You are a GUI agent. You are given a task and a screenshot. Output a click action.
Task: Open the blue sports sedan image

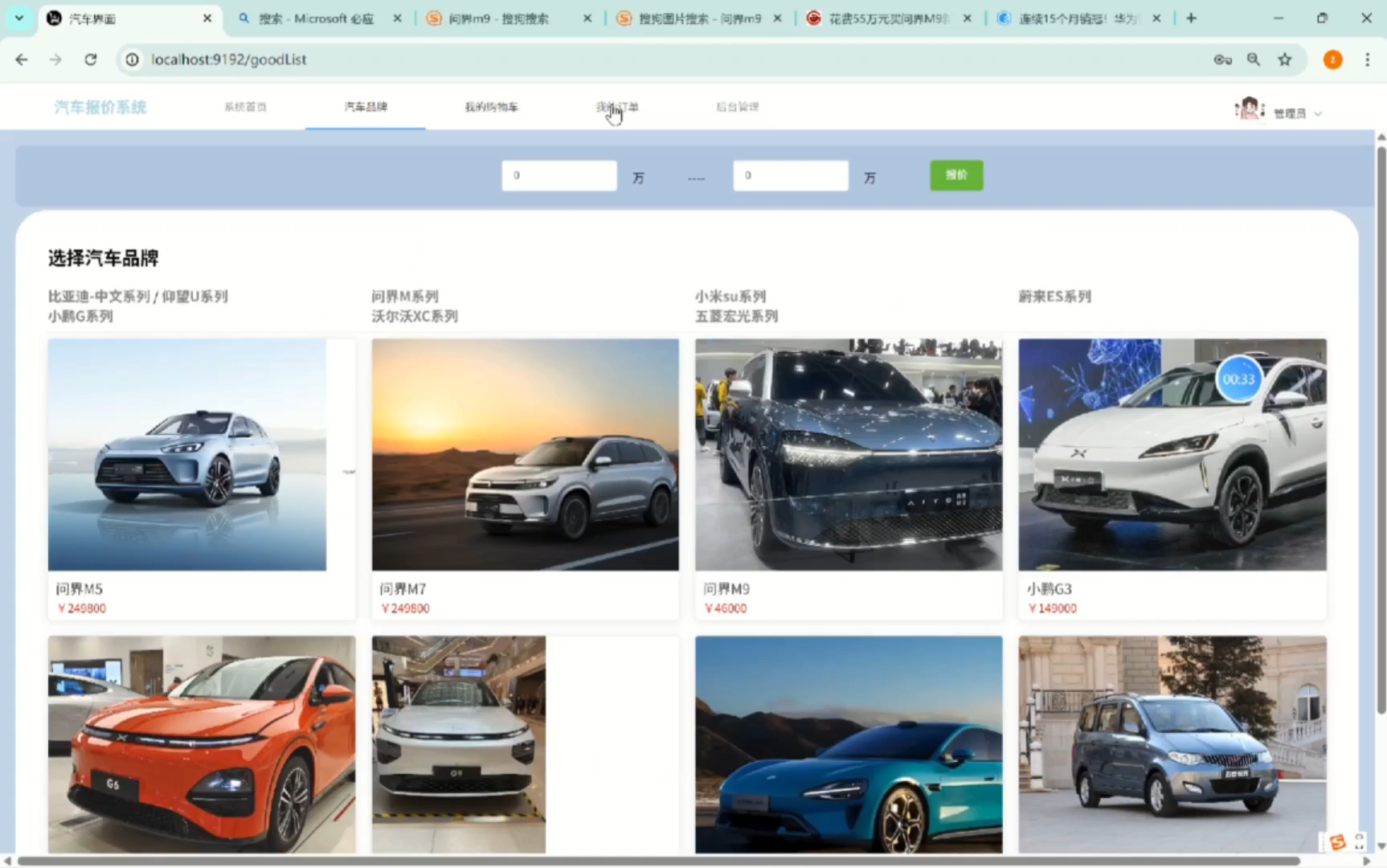pyautogui.click(x=849, y=744)
